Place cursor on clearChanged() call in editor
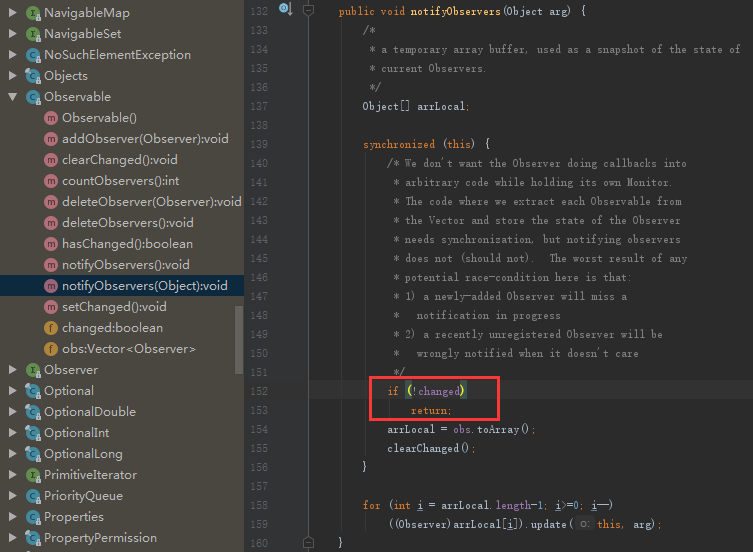The width and height of the screenshot is (753, 552). click(430, 448)
